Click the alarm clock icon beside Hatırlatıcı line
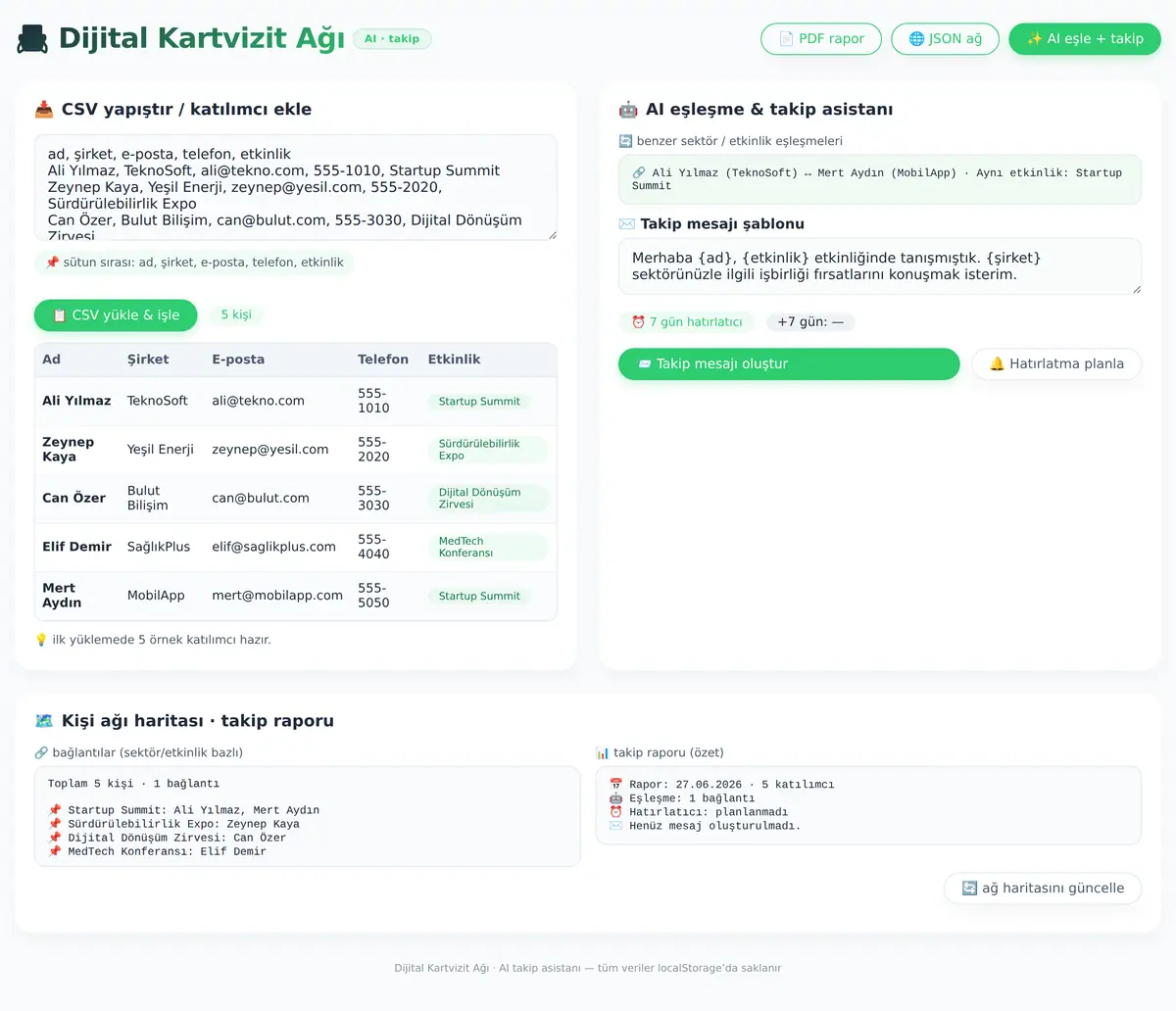Image resolution: width=1176 pixels, height=1011 pixels. click(615, 812)
